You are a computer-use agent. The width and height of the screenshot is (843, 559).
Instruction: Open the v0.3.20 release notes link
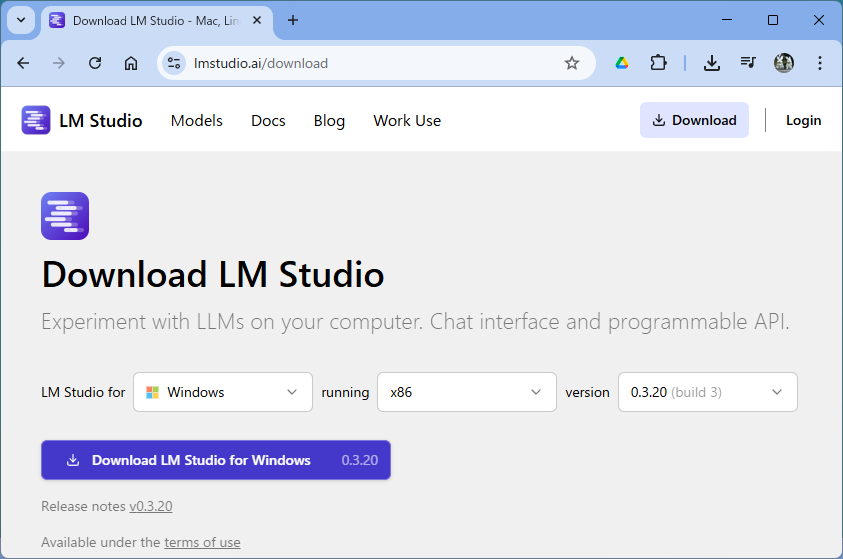[151, 506]
